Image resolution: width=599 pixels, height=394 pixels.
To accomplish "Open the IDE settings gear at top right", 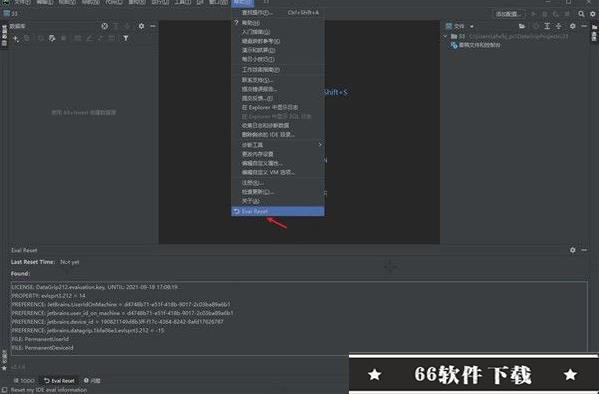I will pos(593,14).
